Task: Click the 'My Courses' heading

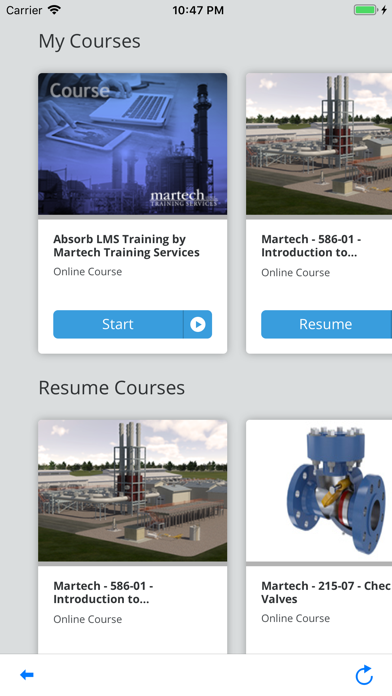Action: pos(89,42)
